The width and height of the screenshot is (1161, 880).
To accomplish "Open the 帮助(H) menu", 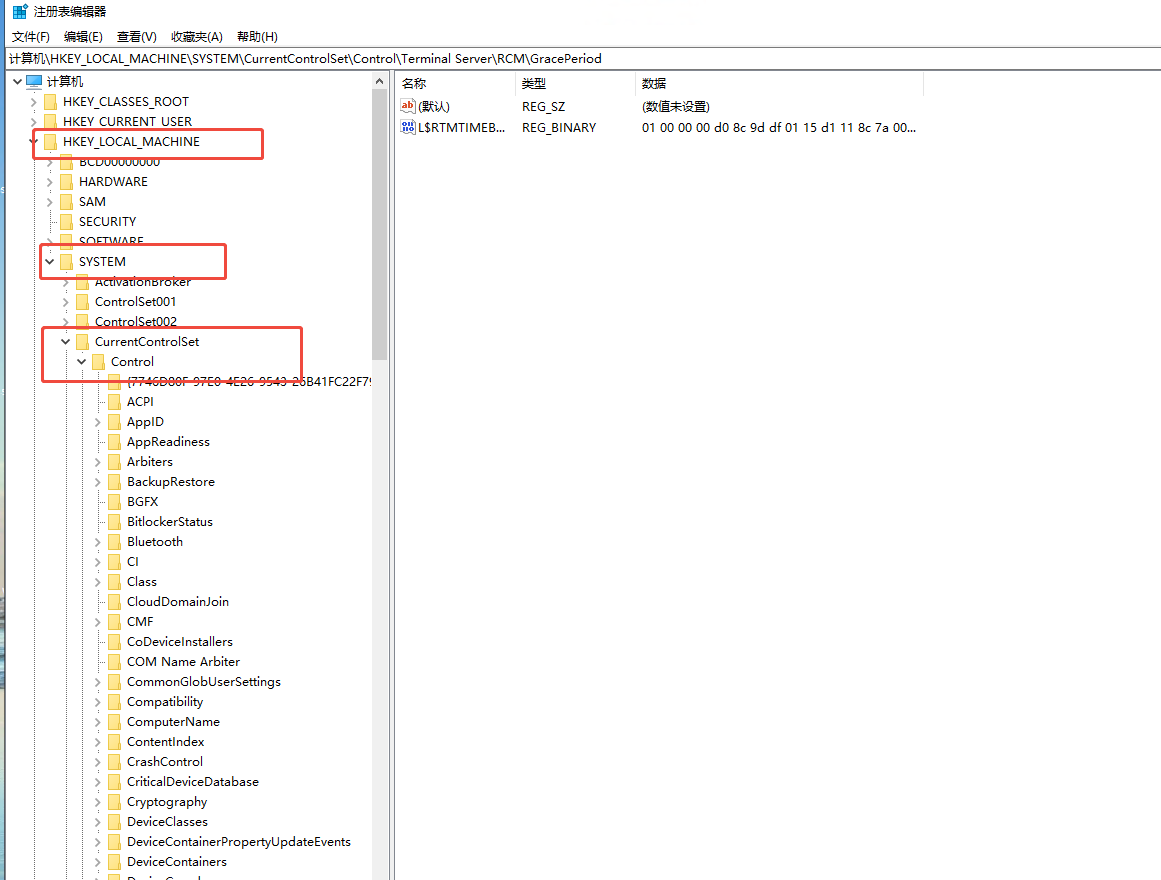I will [257, 36].
